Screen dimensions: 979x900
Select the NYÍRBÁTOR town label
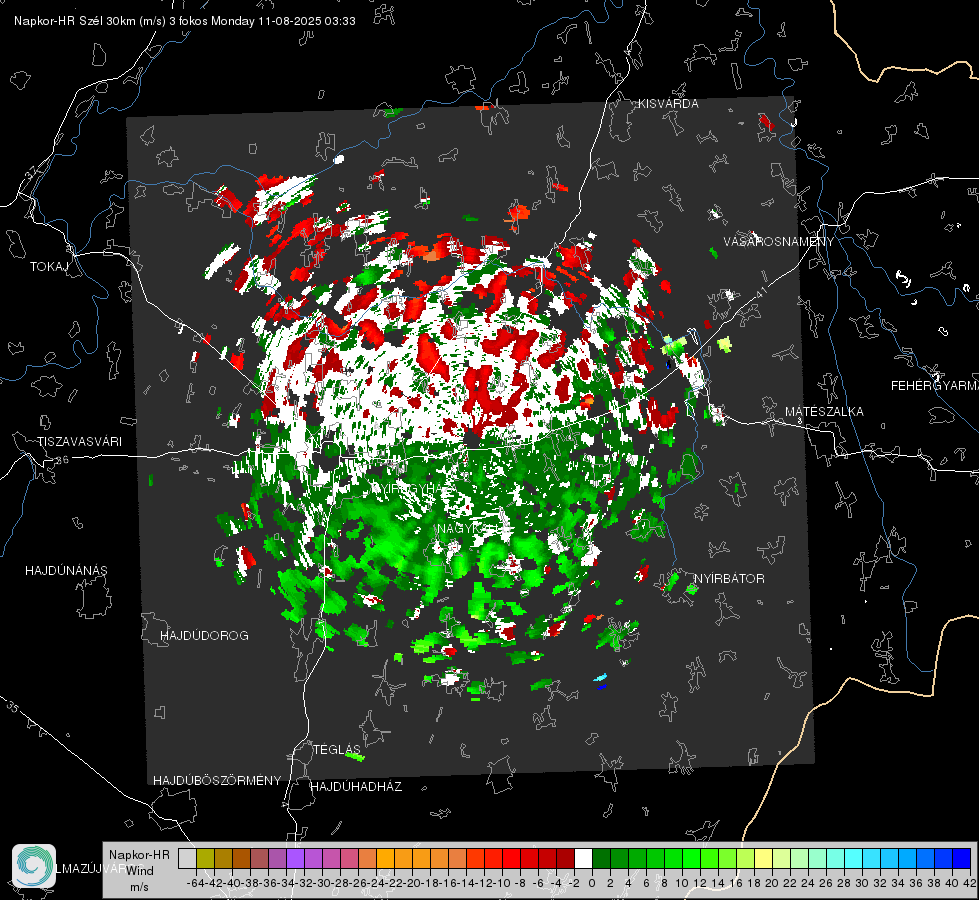[729, 579]
